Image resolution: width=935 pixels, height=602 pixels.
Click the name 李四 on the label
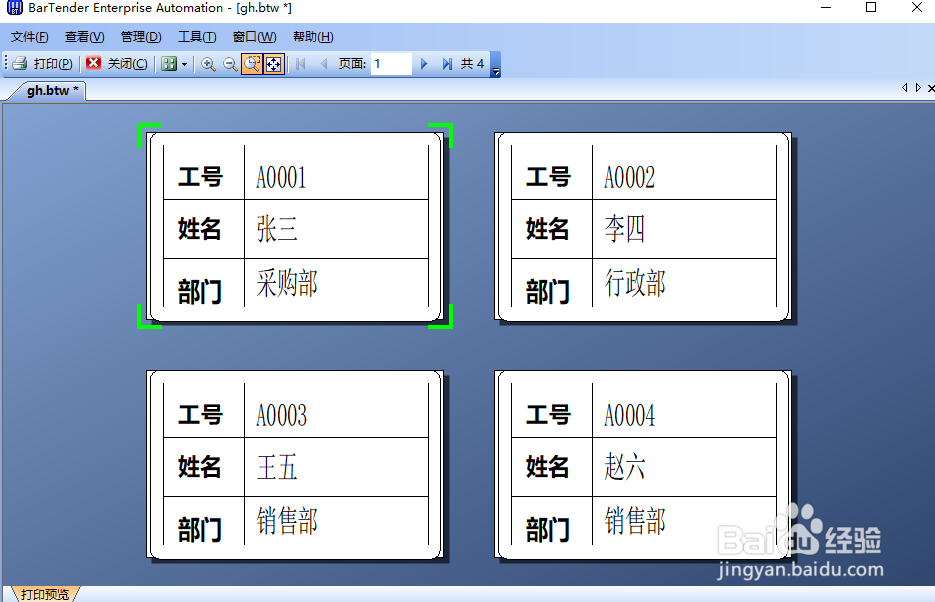pyautogui.click(x=624, y=229)
